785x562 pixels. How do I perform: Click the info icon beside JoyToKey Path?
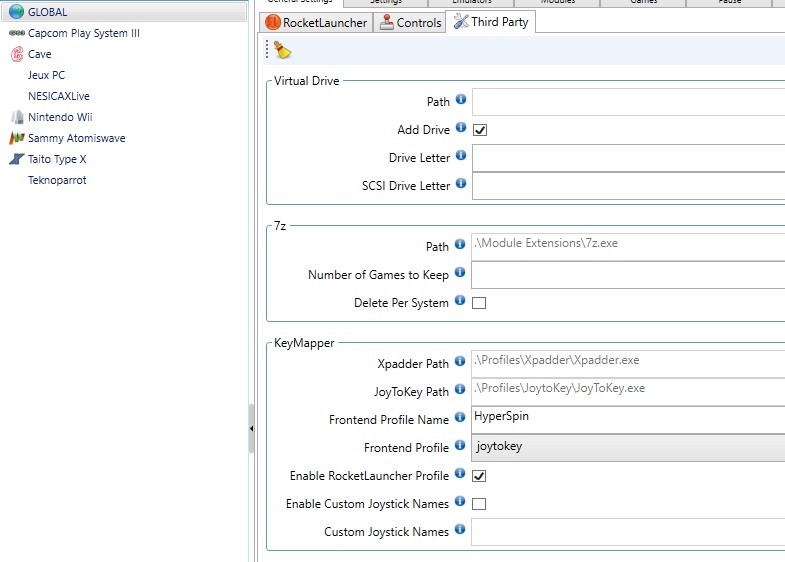click(x=460, y=389)
